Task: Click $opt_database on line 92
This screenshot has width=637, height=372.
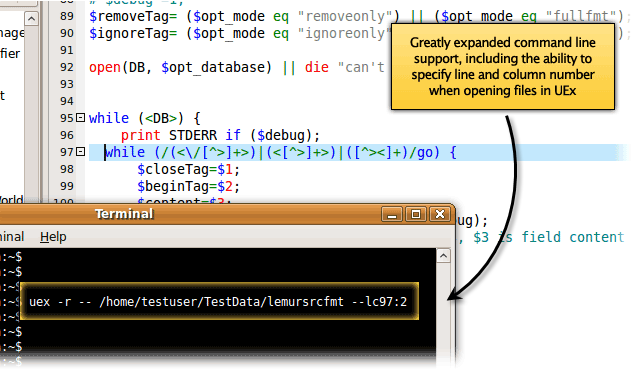Action: click(212, 68)
